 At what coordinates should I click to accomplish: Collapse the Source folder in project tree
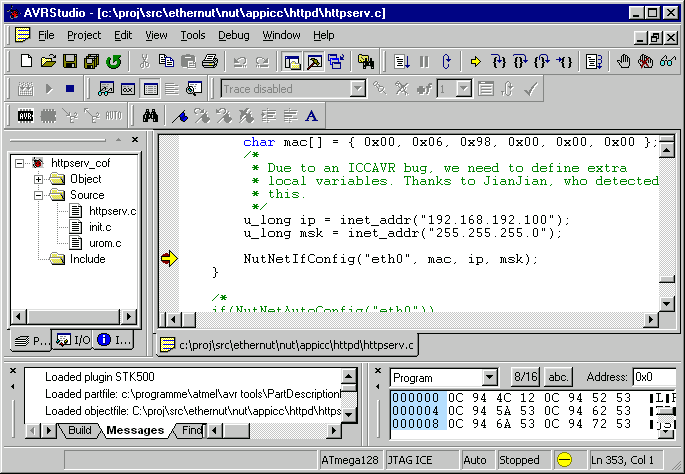pos(38,195)
